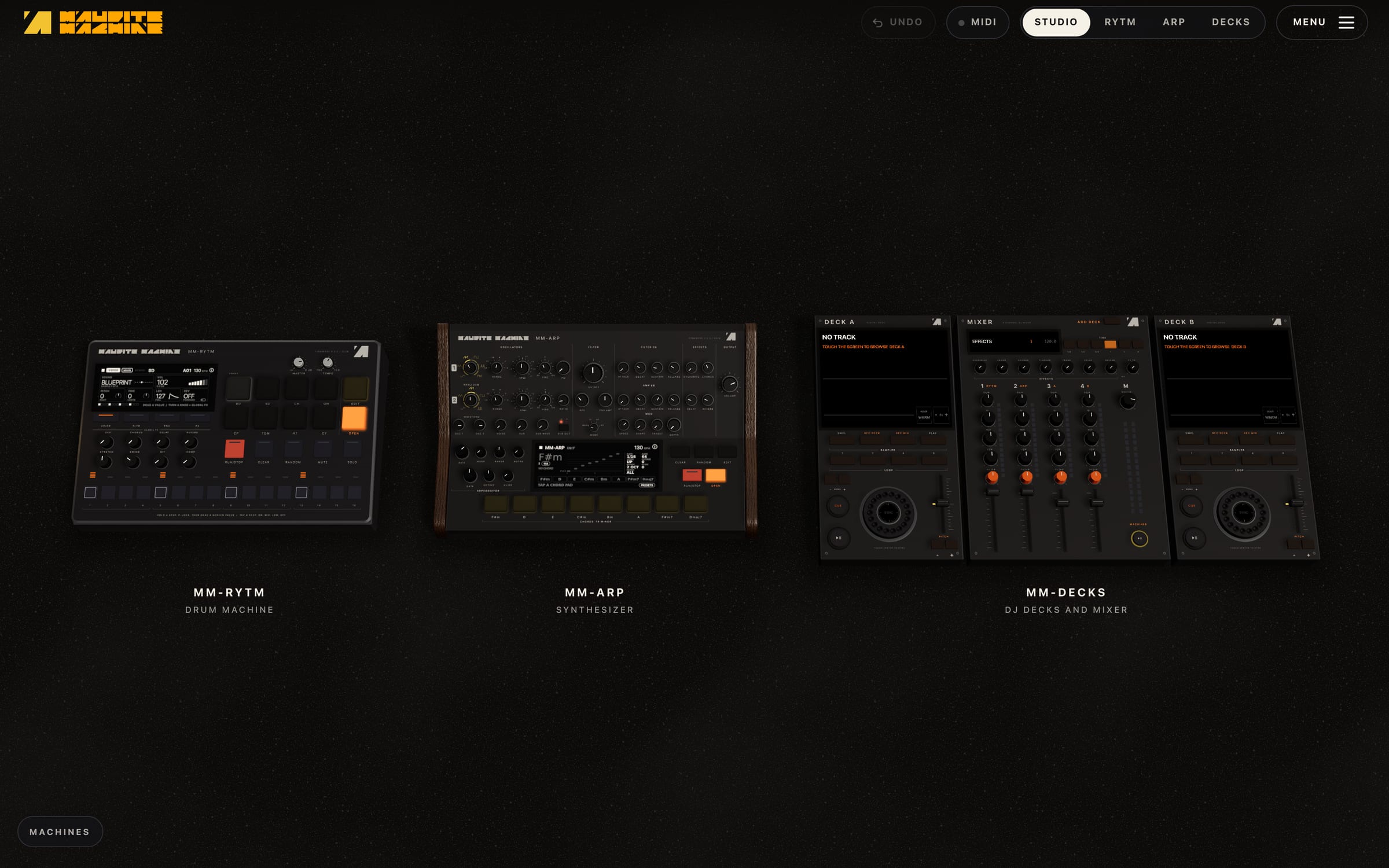Toggle the MIDI indicator button
Screen dimensions: 1389x868
pos(978,23)
